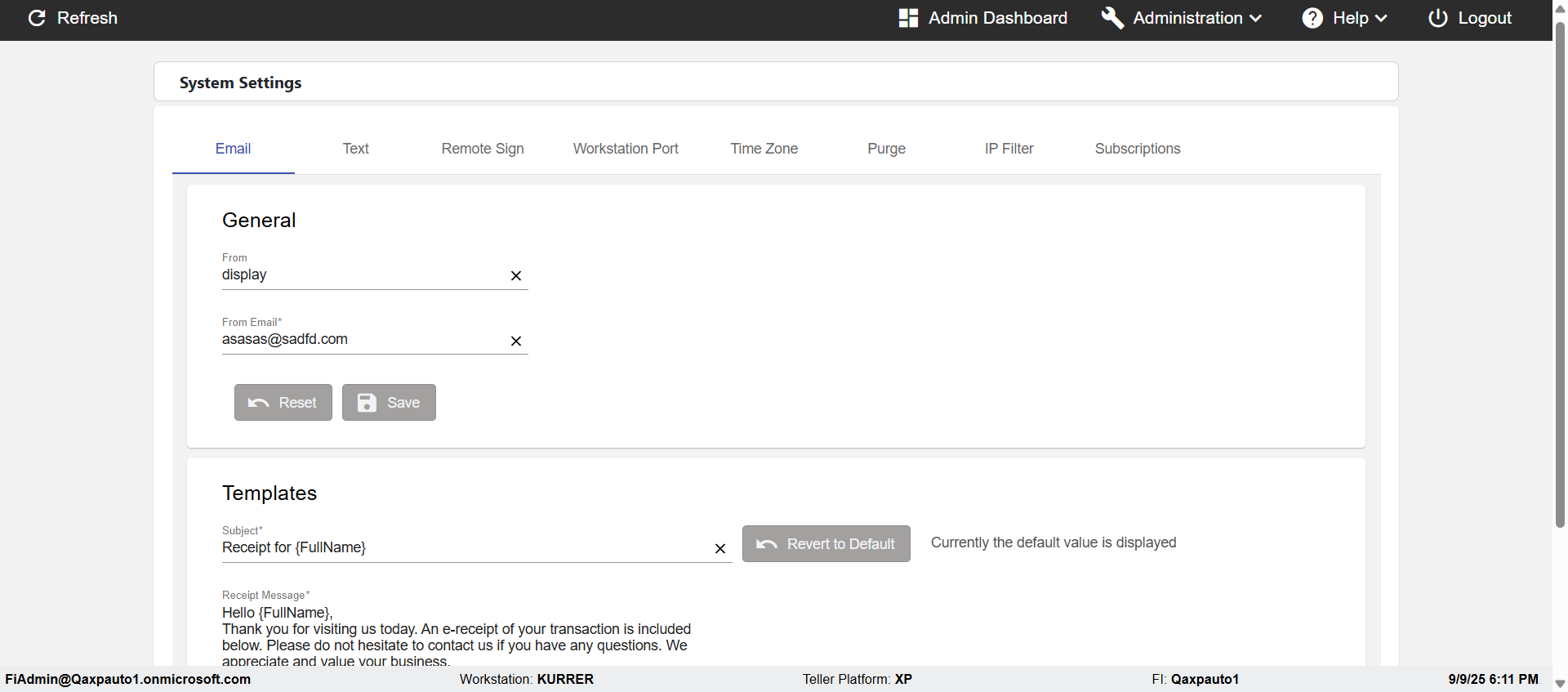The height and width of the screenshot is (692, 1568).
Task: Click the Administration wrench icon
Action: pyautogui.click(x=1112, y=18)
